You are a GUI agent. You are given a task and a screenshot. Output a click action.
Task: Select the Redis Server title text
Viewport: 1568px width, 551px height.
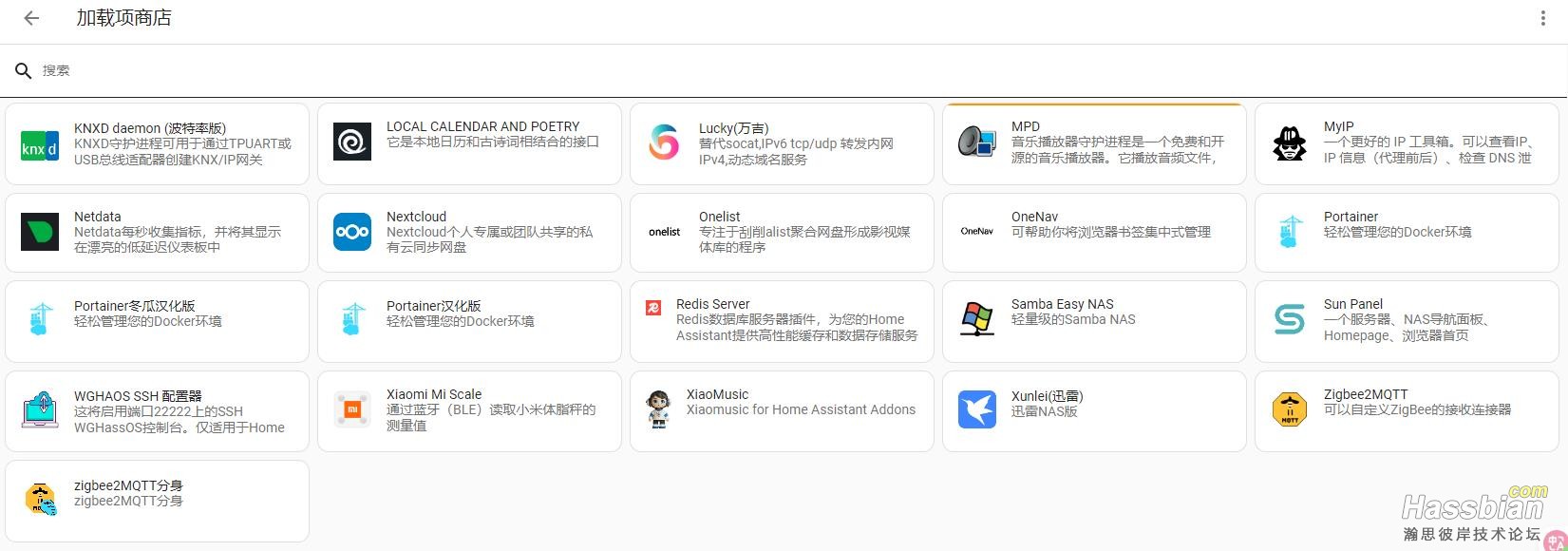pos(712,304)
